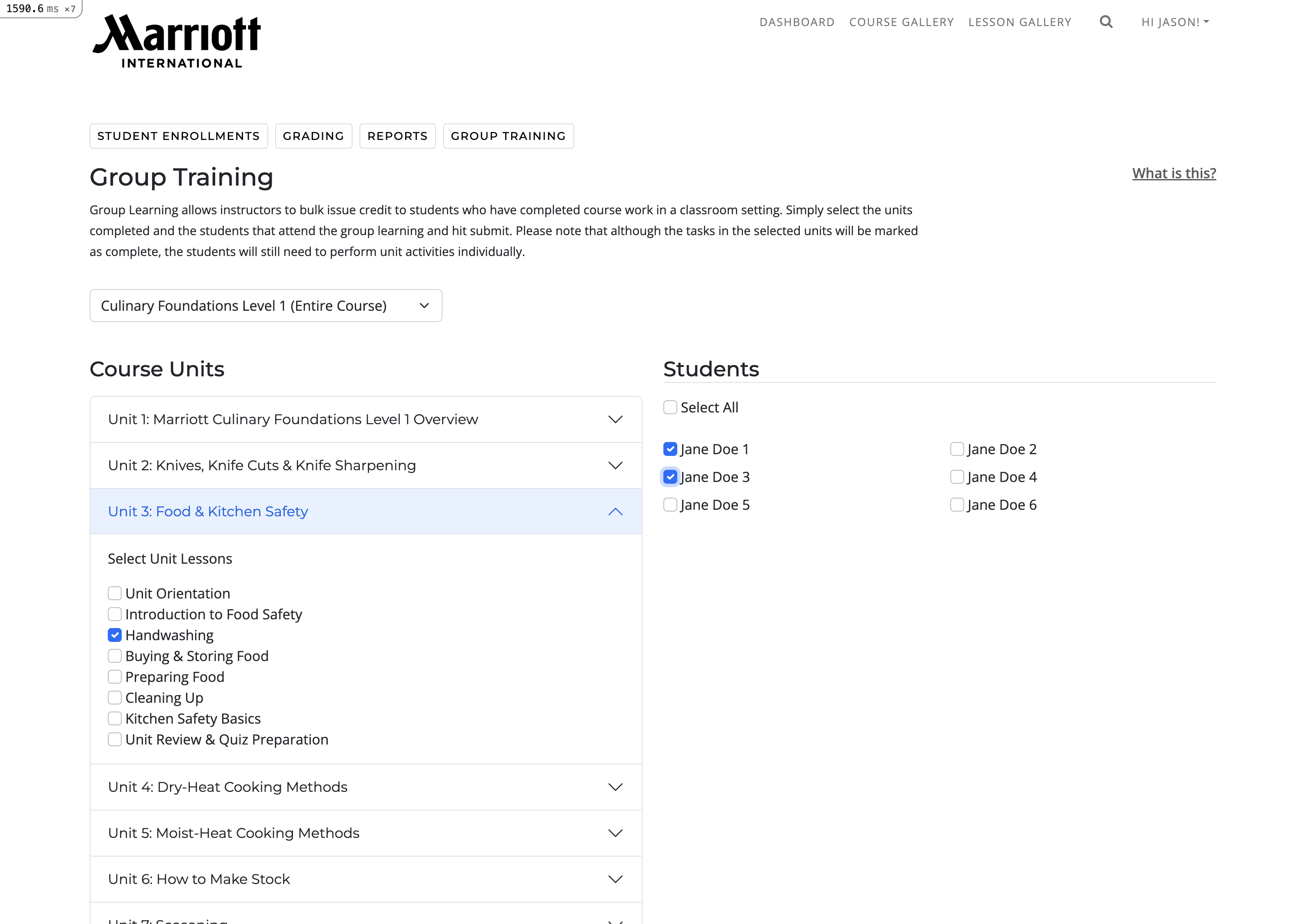Open STUDENT ENROLLMENTS
The height and width of the screenshot is (924, 1305).
pyautogui.click(x=178, y=136)
